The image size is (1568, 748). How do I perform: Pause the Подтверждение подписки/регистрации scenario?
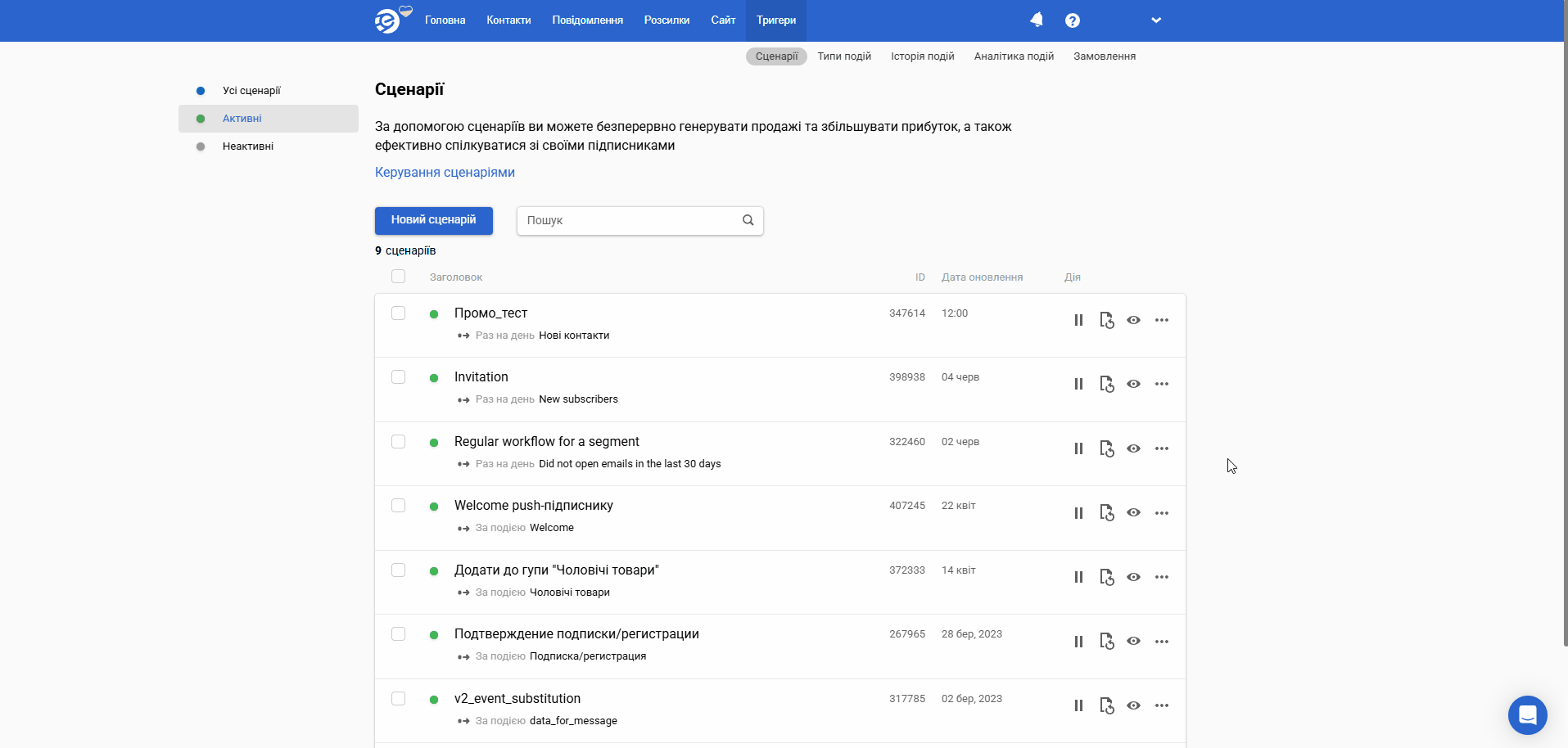pyautogui.click(x=1078, y=642)
